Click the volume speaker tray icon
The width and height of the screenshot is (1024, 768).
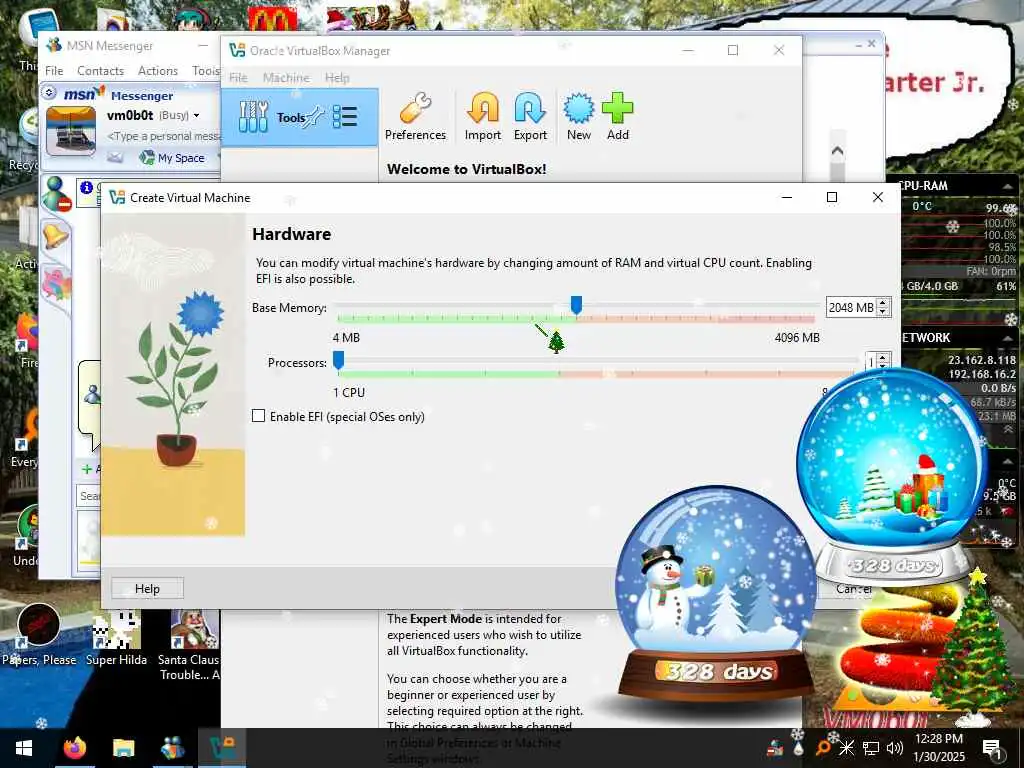(x=895, y=748)
